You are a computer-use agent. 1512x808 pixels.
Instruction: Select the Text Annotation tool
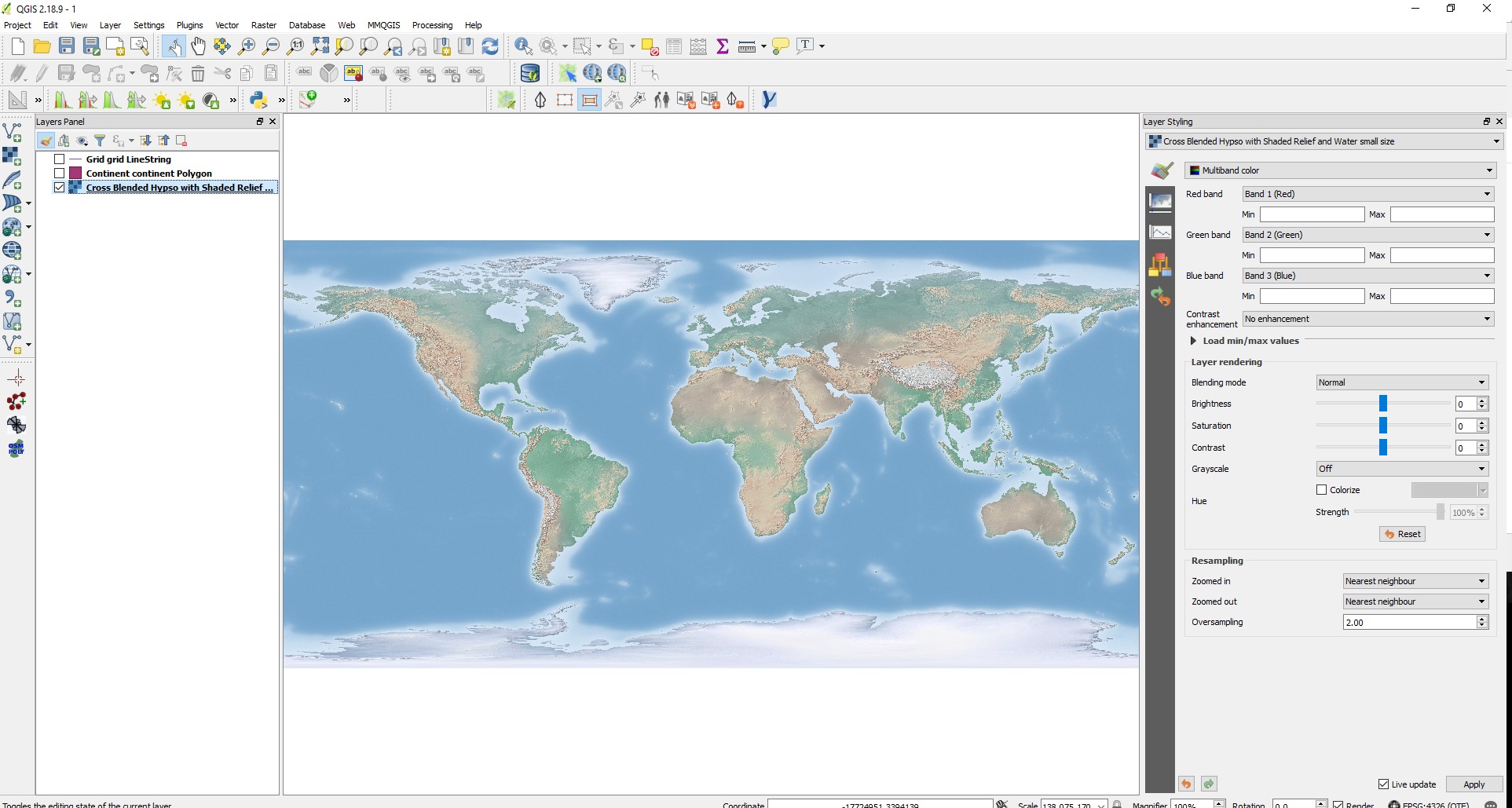point(805,46)
